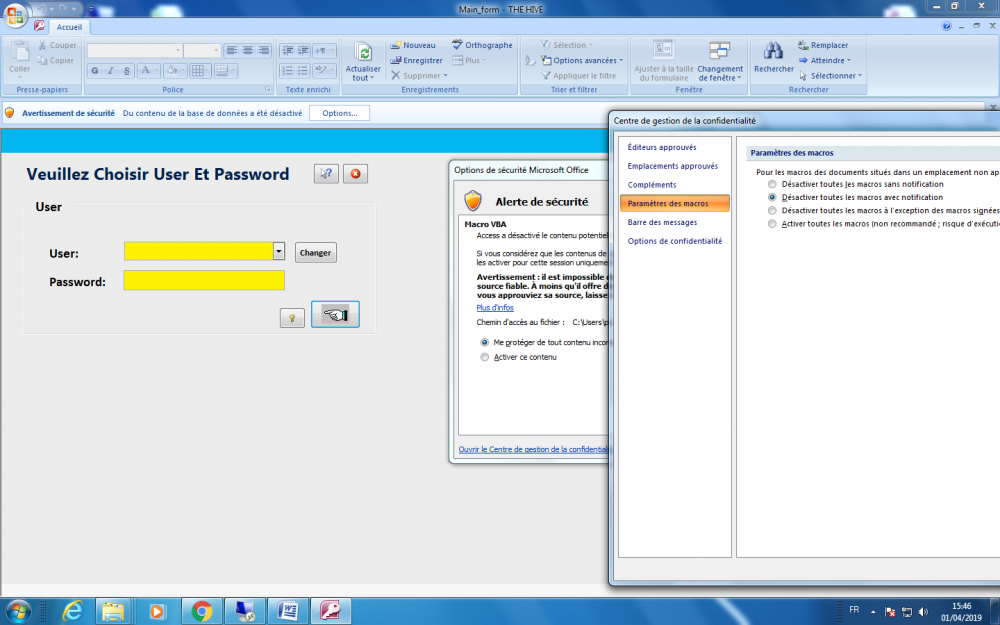1000x625 pixels.
Task: Select 'Activer toutes les macros' option
Action: [x=772, y=224]
